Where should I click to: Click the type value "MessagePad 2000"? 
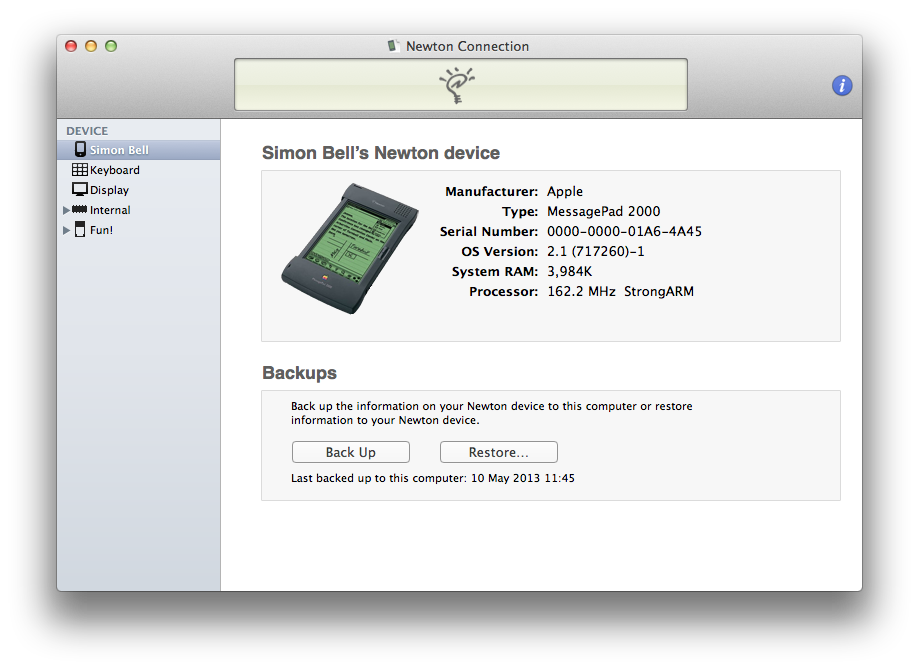604,212
